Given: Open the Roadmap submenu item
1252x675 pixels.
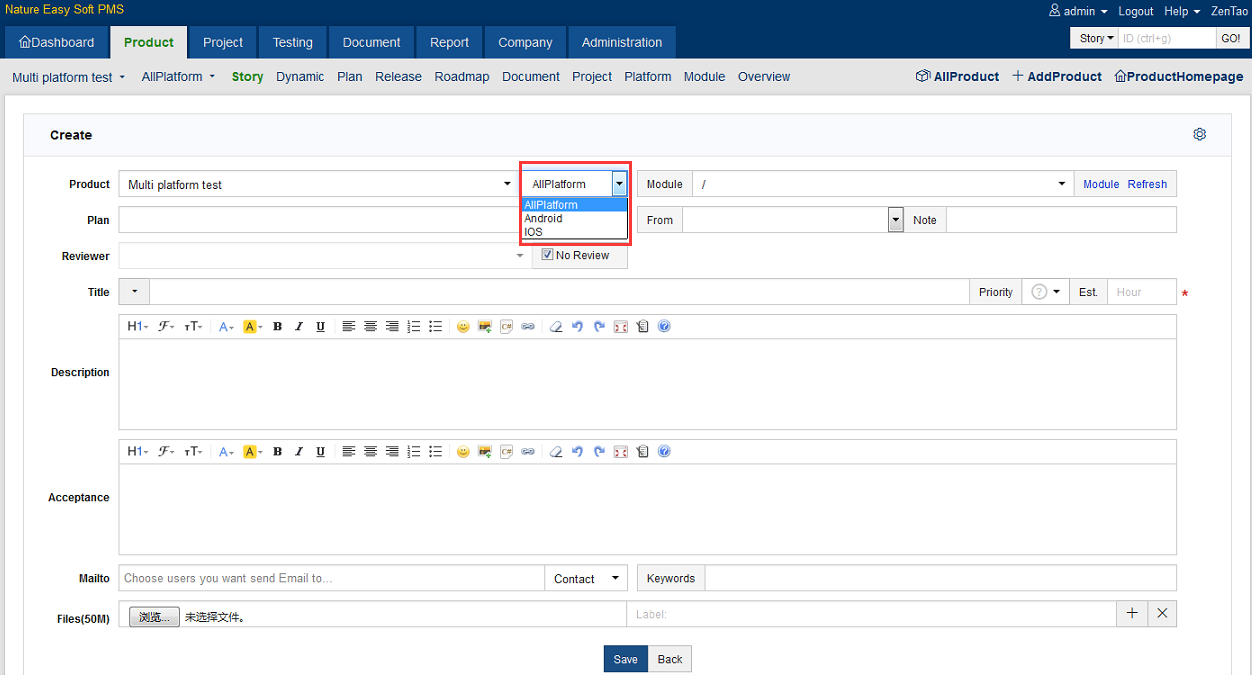Looking at the screenshot, I should tap(461, 76).
